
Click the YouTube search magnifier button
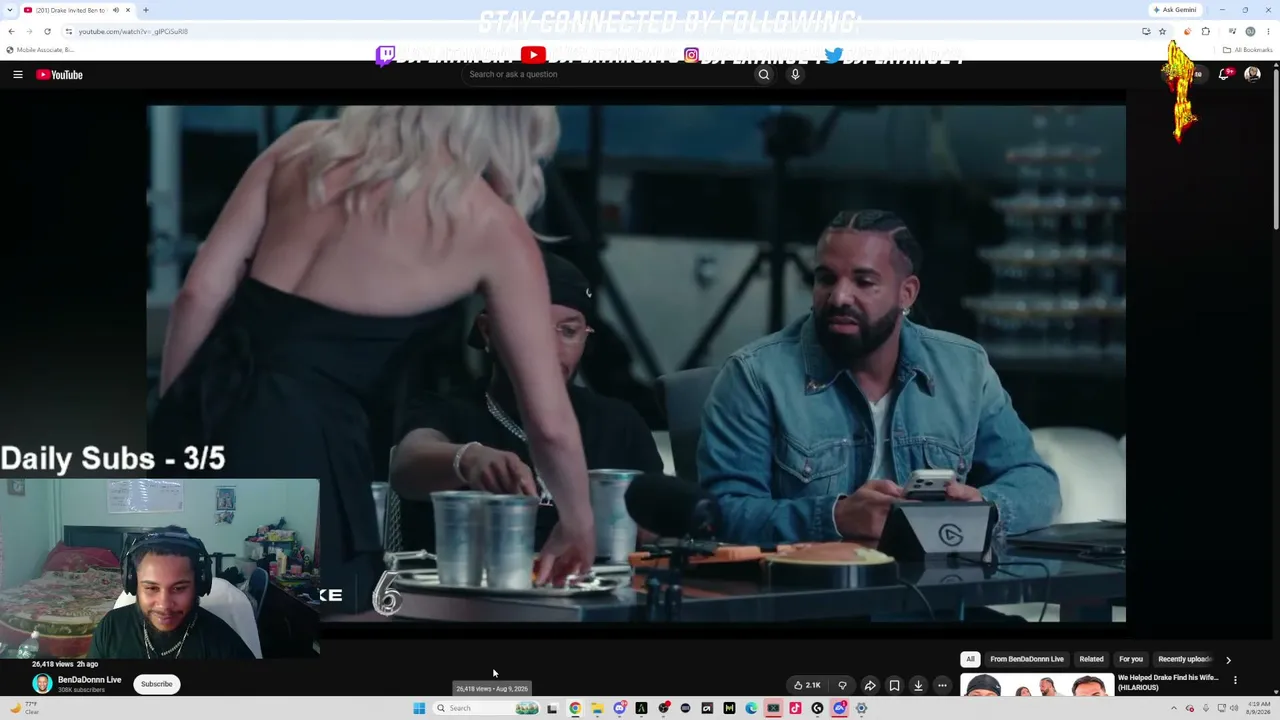pyautogui.click(x=764, y=74)
